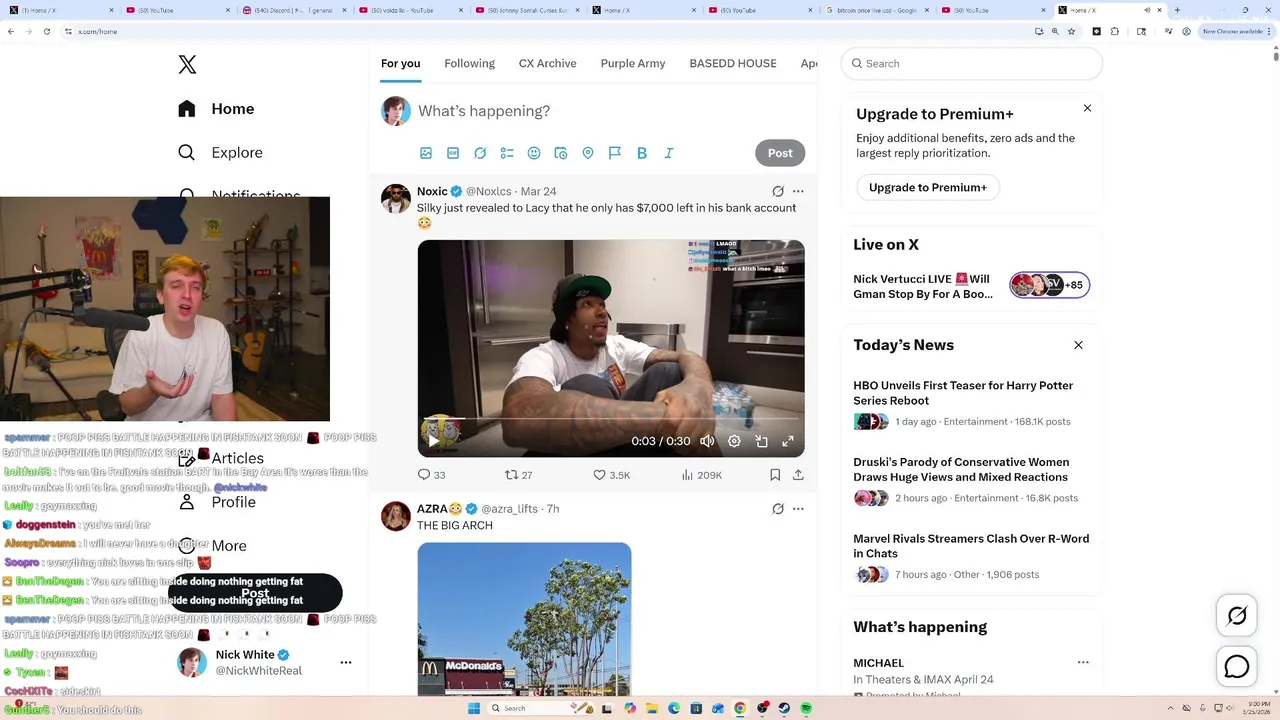Click the flag icon in composer toolbar
1280x720 pixels.
(615, 153)
